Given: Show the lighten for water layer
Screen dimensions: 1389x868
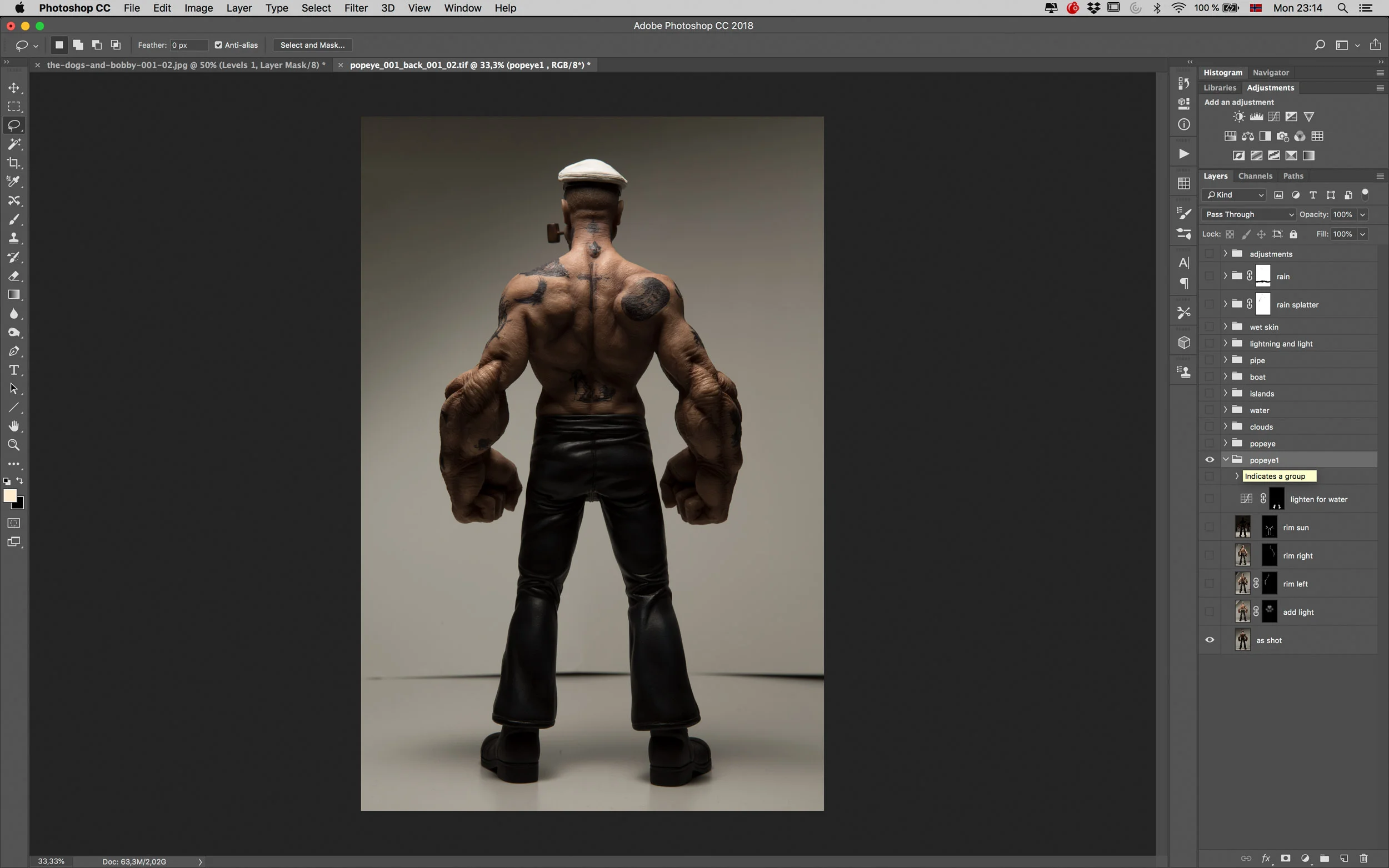Looking at the screenshot, I should 1210,499.
